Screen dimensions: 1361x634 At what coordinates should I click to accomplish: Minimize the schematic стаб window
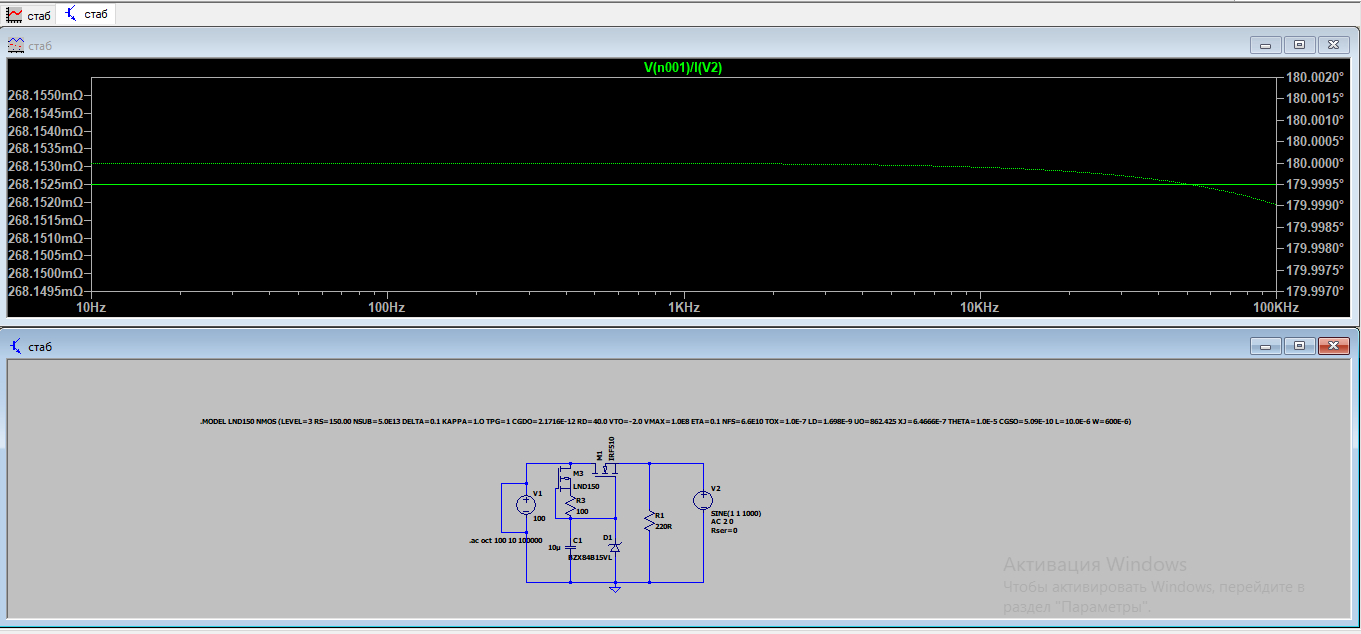pyautogui.click(x=1266, y=346)
